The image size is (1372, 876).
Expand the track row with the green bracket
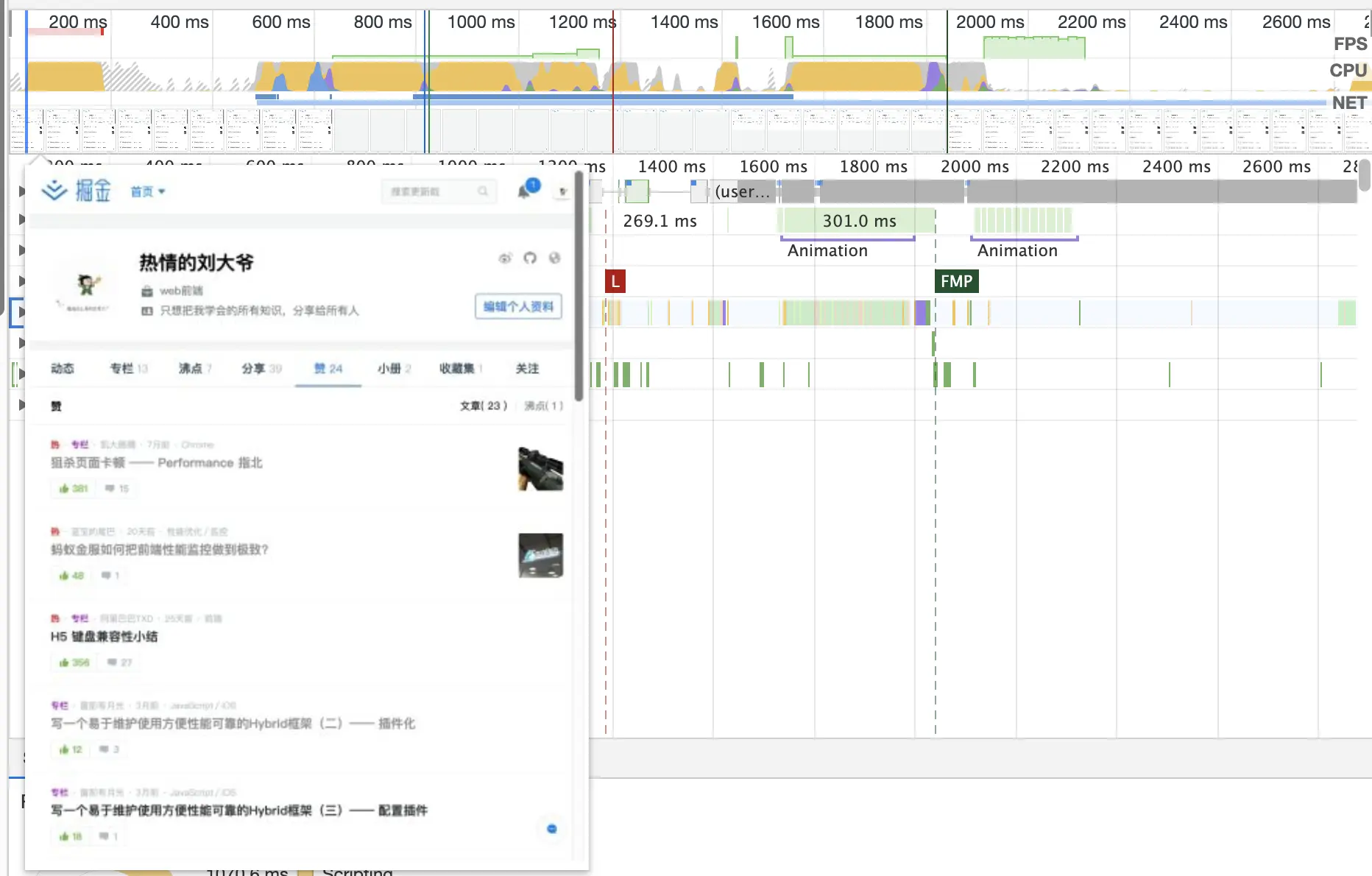coord(22,374)
